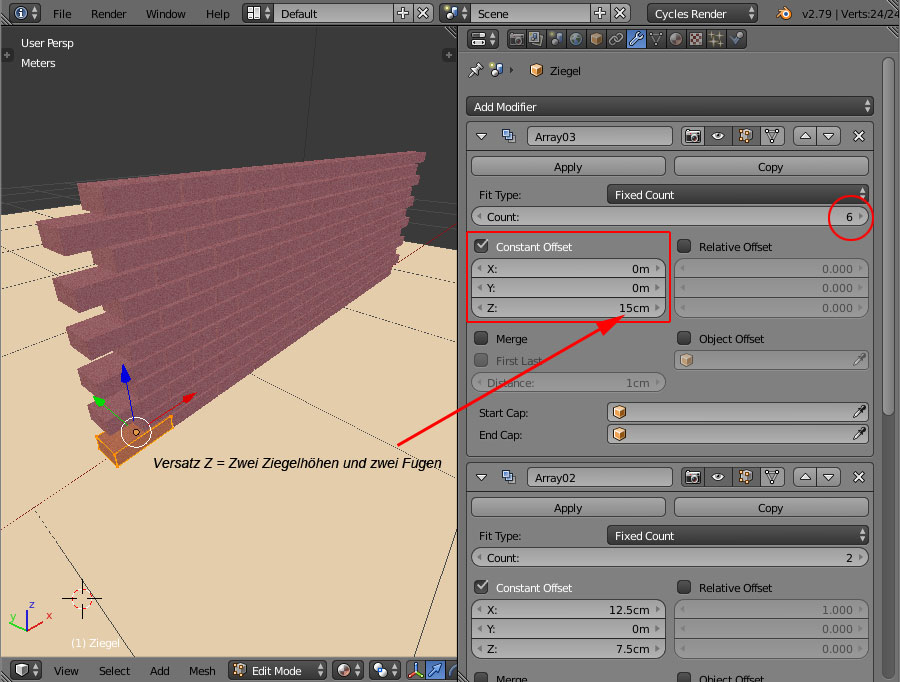Screen dimensions: 900x682
Task: Open Array03 Fit Type dropdown
Action: pos(737,194)
